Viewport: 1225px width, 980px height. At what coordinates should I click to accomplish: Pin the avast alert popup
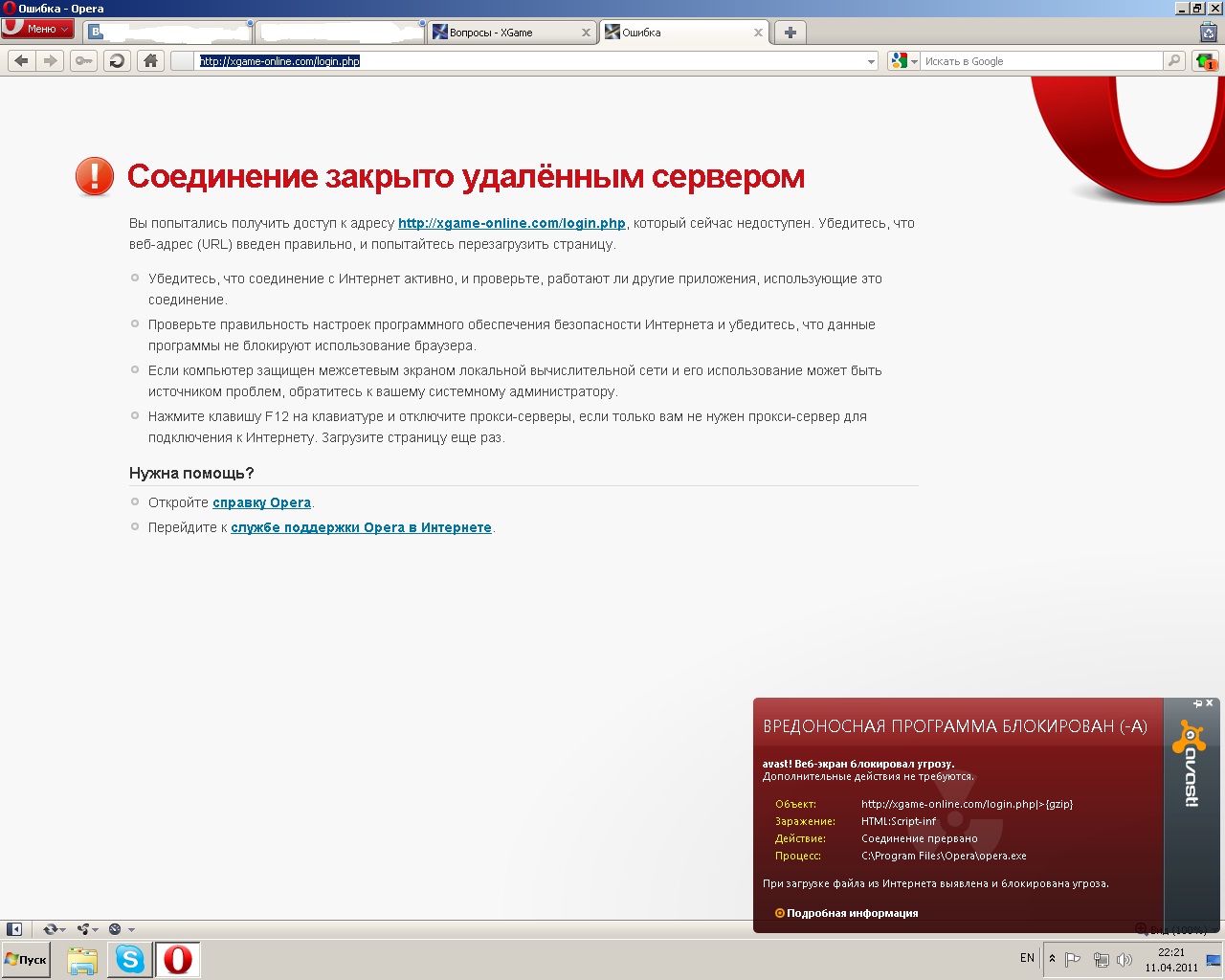1196,703
